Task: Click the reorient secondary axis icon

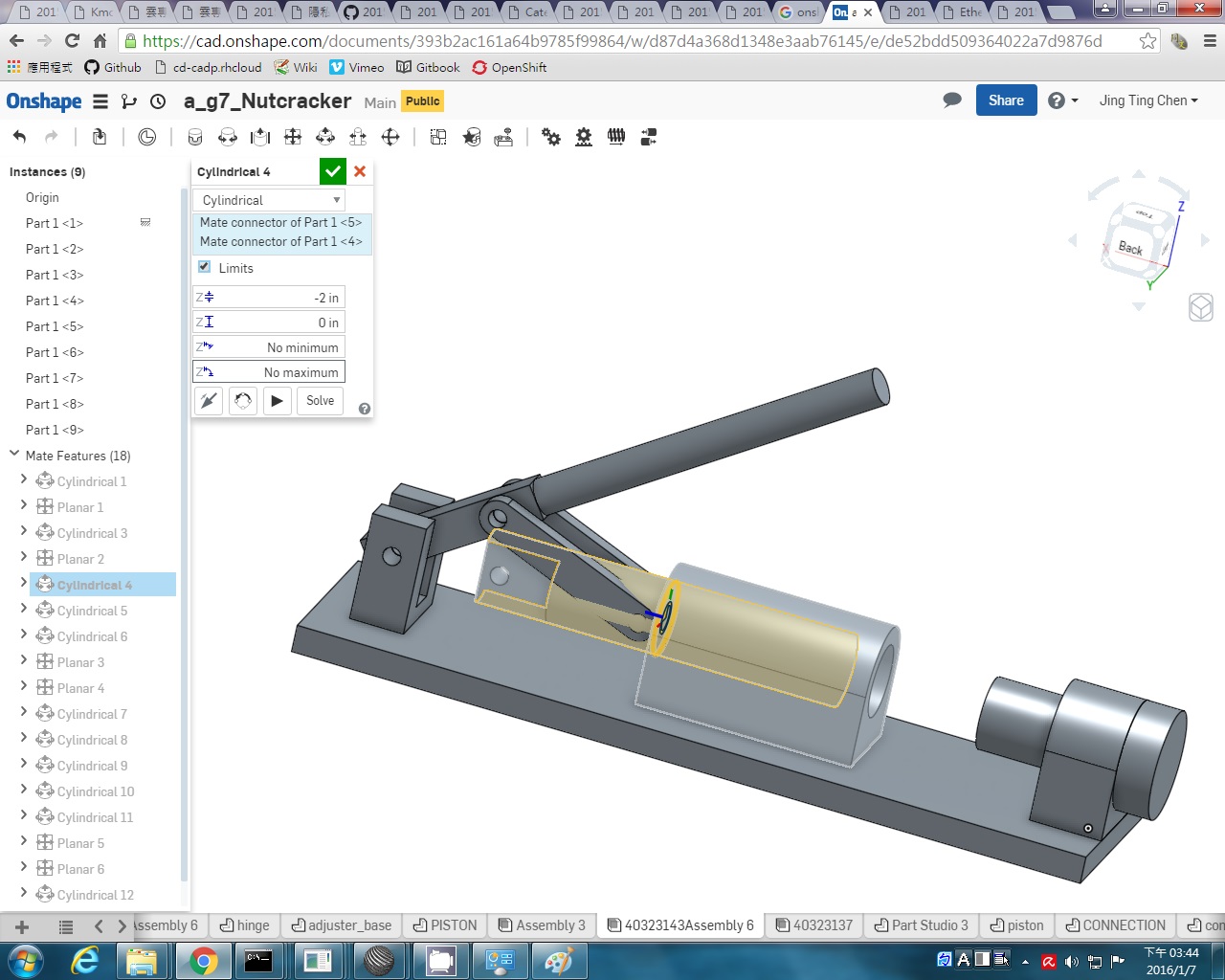Action: [243, 400]
